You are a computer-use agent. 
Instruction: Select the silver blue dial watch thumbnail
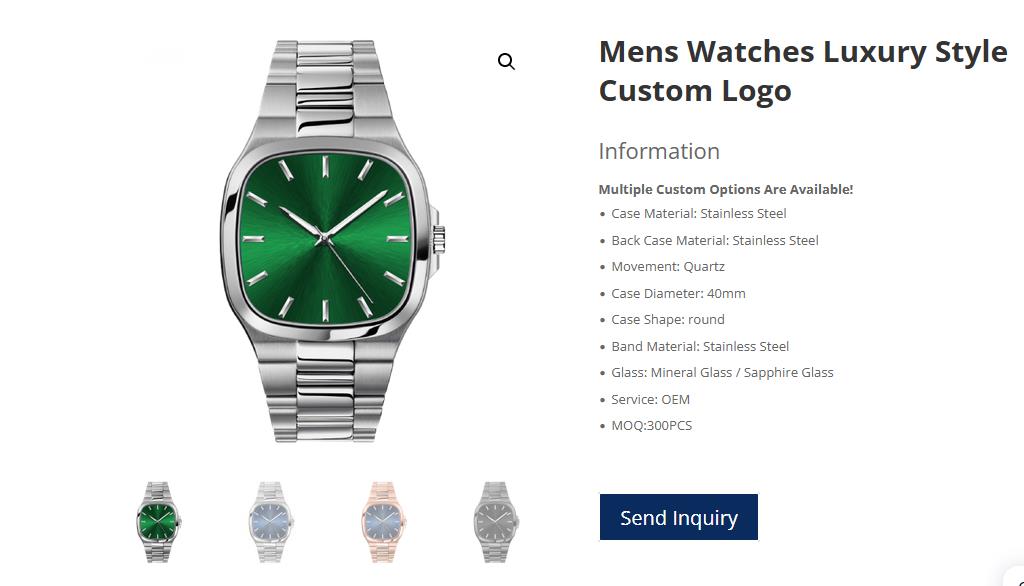point(271,522)
